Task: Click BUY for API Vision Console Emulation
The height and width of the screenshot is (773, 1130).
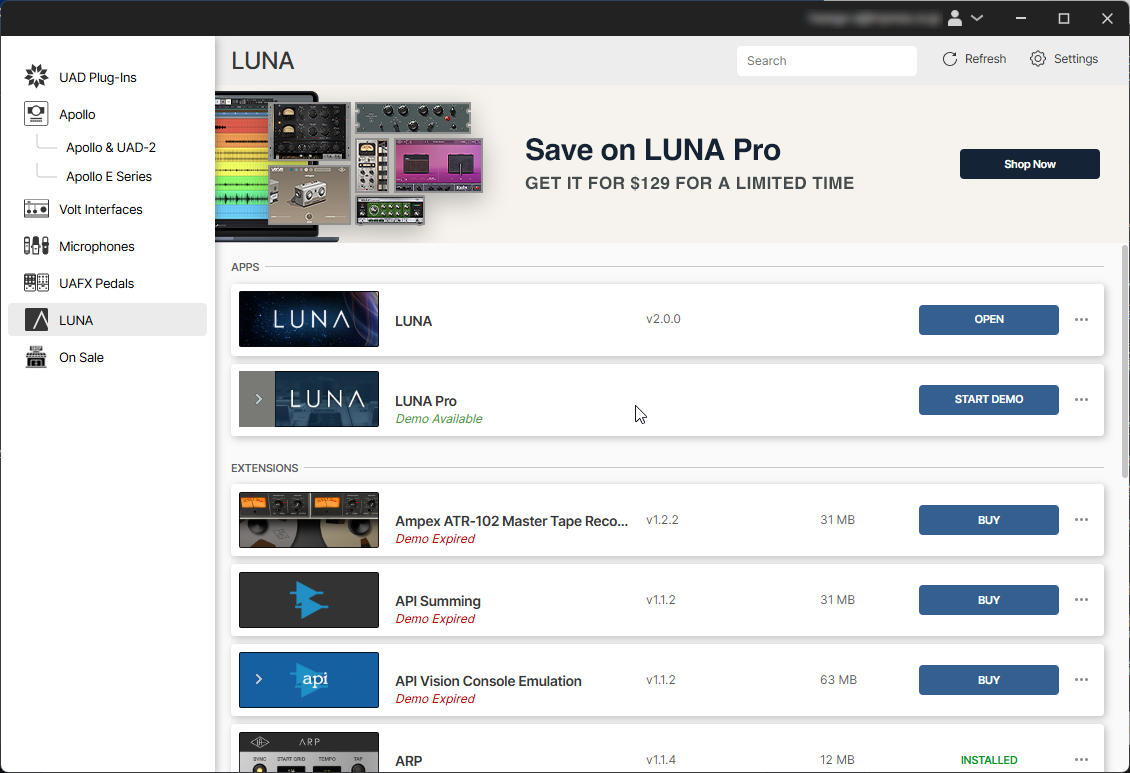Action: (988, 679)
